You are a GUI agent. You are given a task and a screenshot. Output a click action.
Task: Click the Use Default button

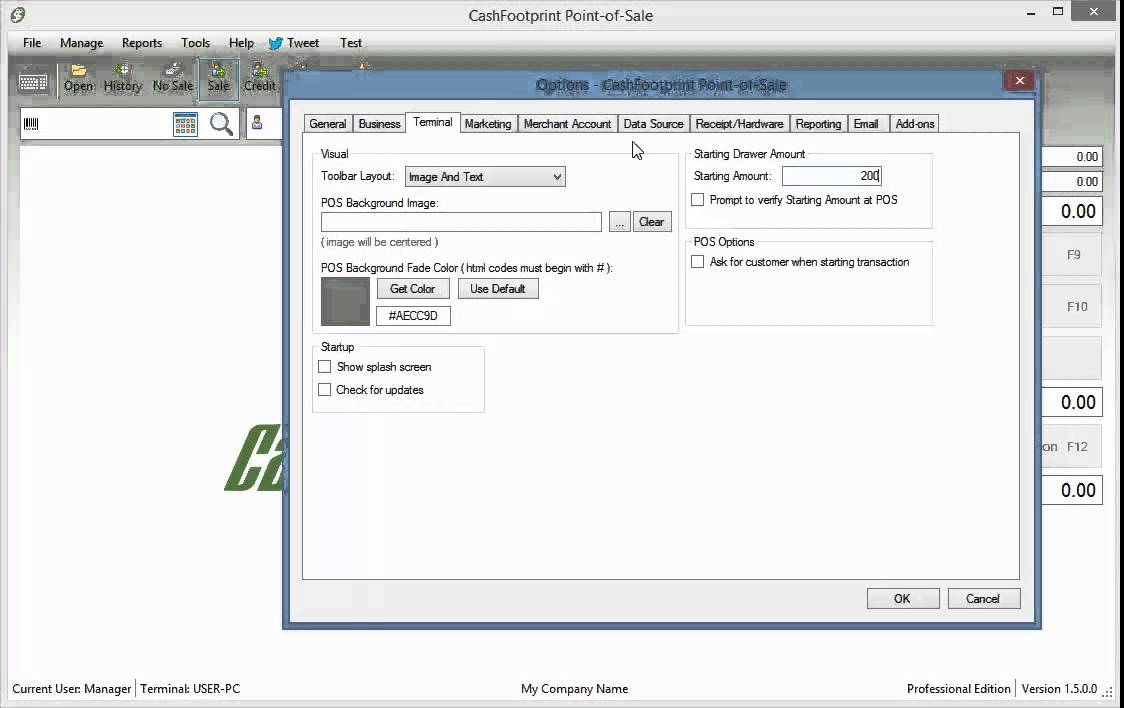498,289
